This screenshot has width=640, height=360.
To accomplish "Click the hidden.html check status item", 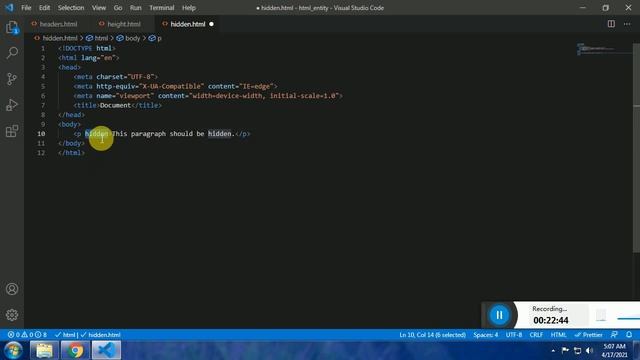I will click(x=100, y=335).
